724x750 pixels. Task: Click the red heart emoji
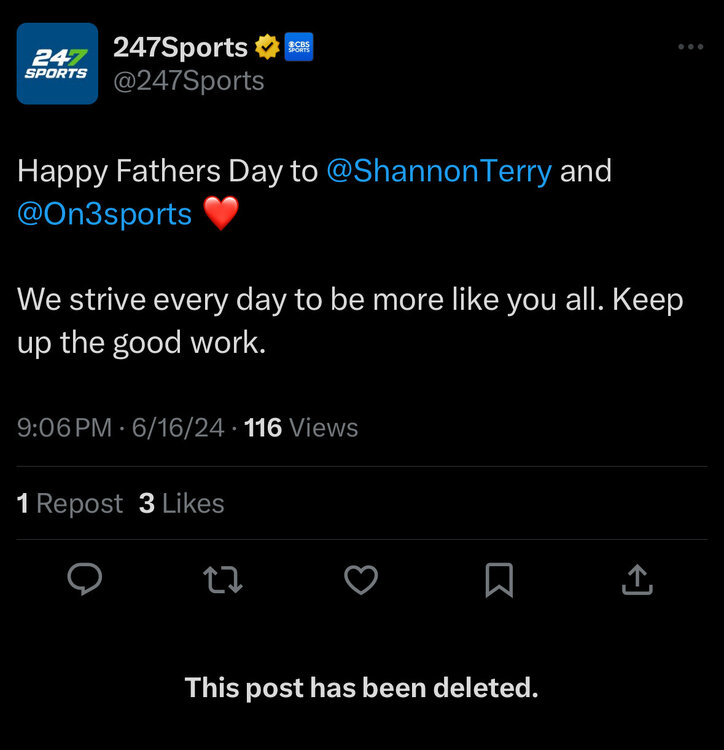221,214
